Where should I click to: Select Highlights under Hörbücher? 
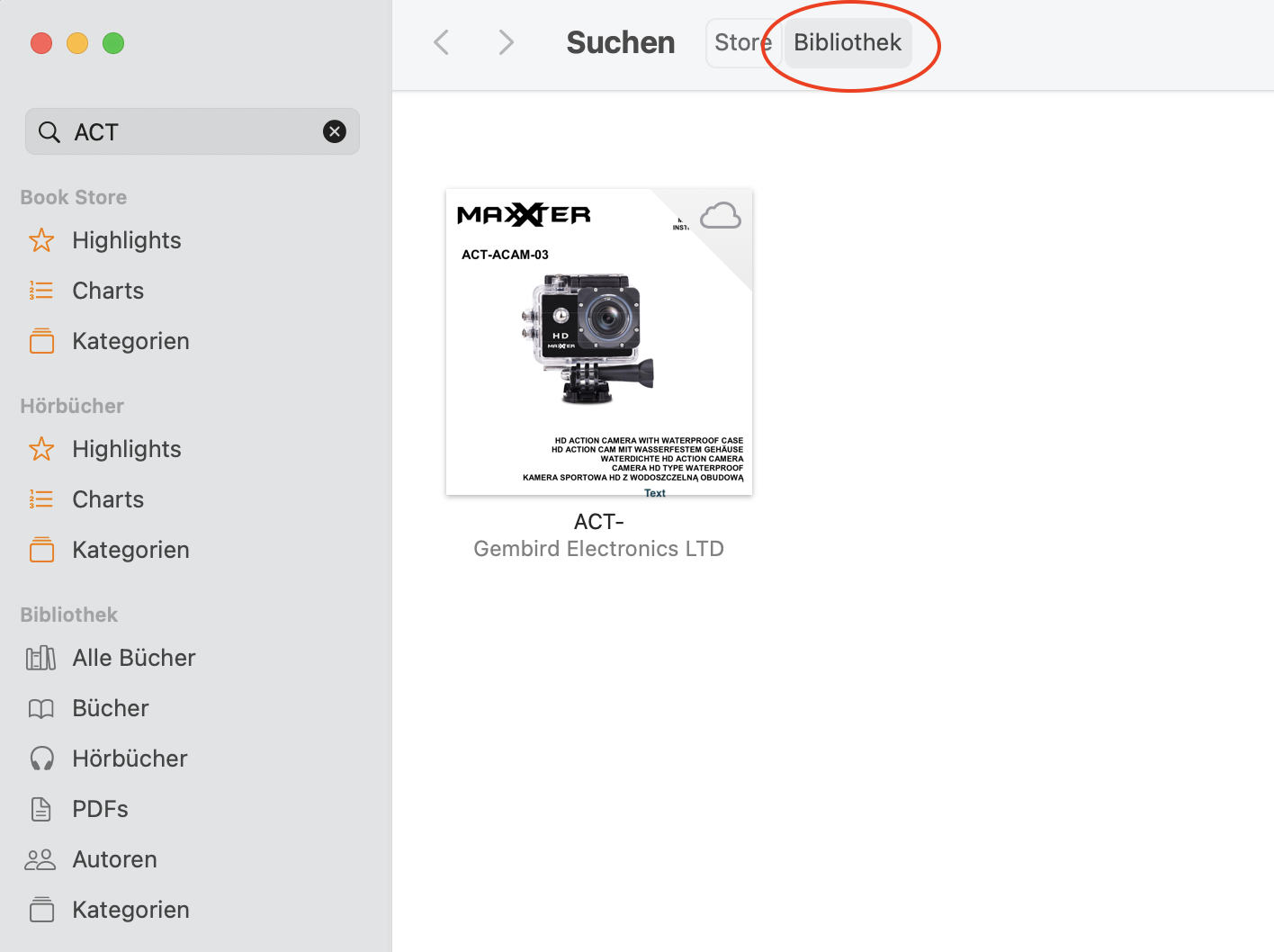(x=127, y=449)
